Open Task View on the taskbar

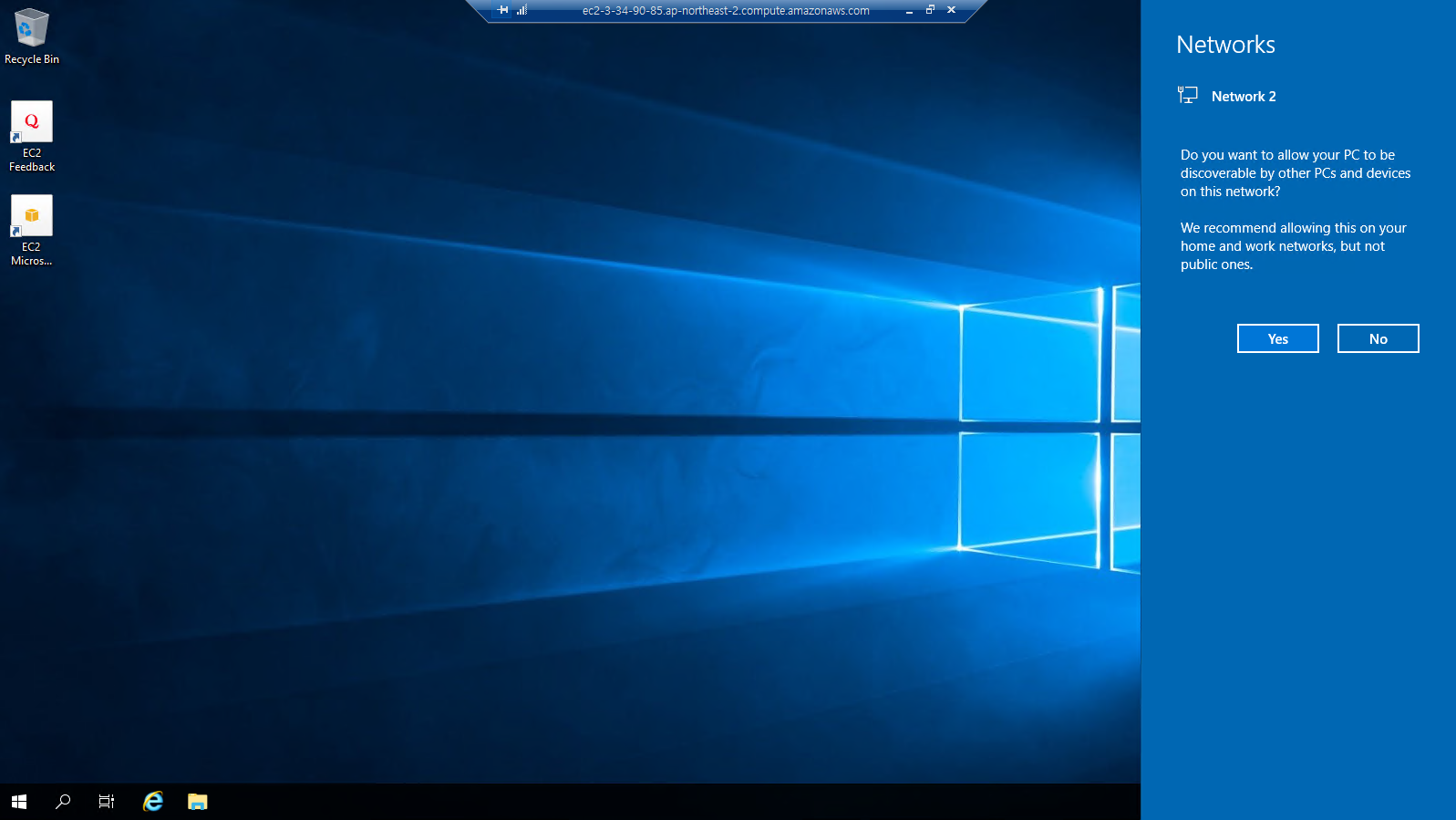[x=107, y=802]
